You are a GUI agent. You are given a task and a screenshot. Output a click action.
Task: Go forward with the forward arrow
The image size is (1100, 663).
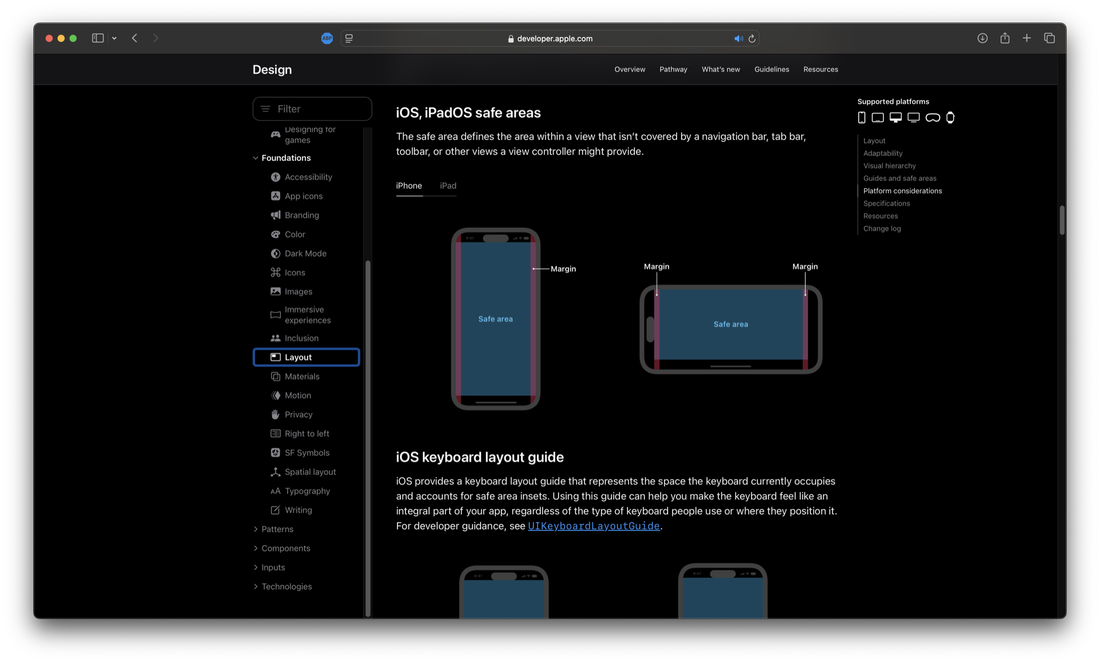click(x=156, y=38)
